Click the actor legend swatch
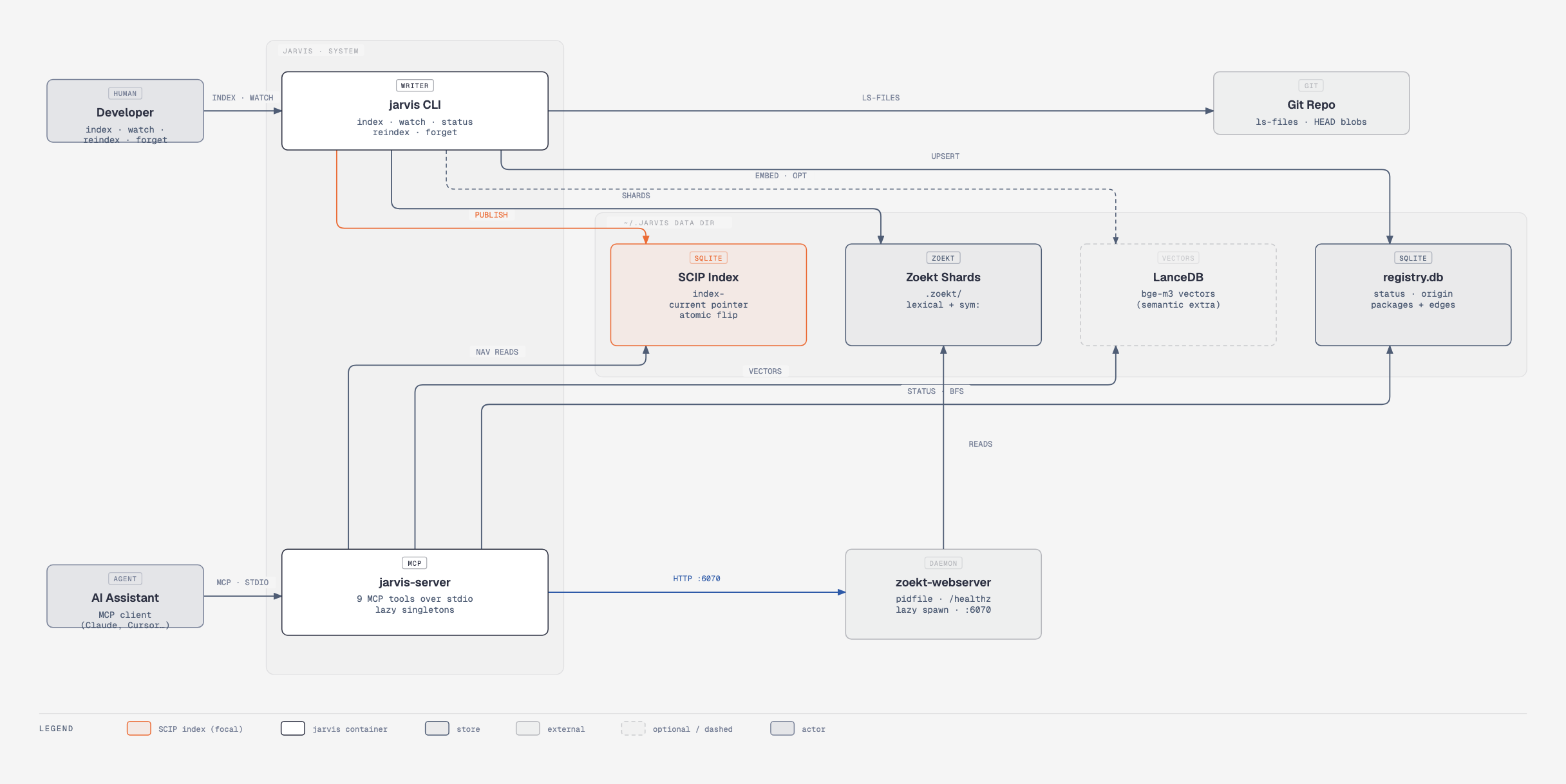 click(x=782, y=729)
